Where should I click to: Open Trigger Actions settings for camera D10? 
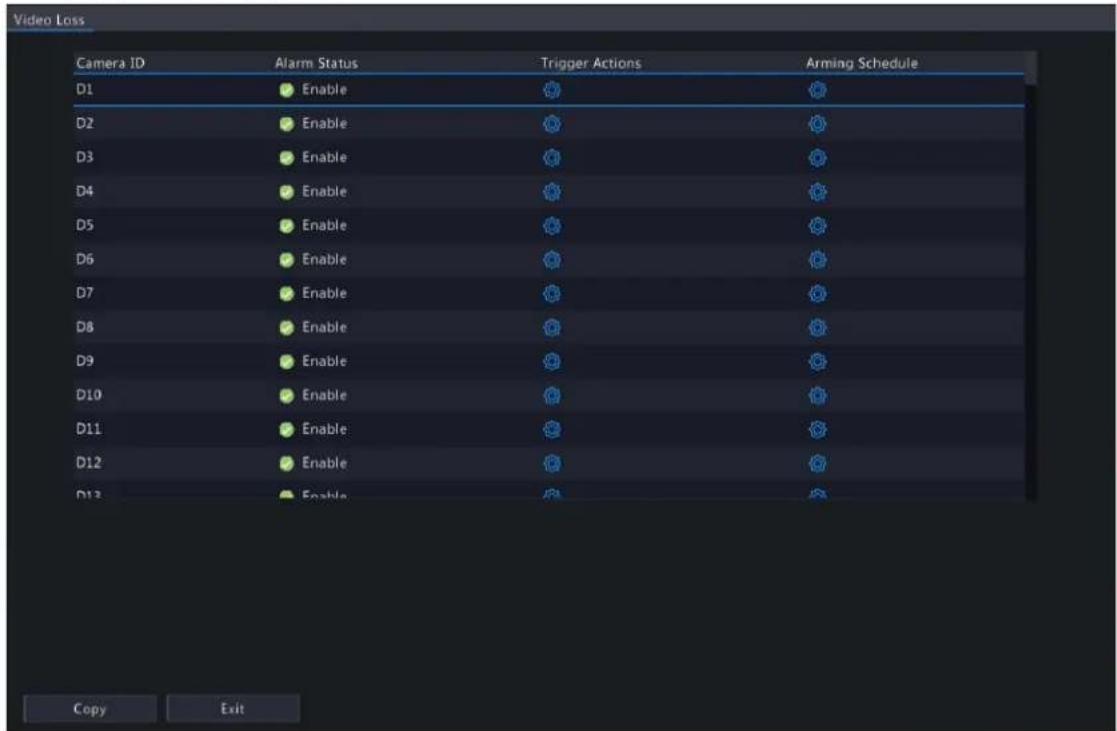pos(552,395)
